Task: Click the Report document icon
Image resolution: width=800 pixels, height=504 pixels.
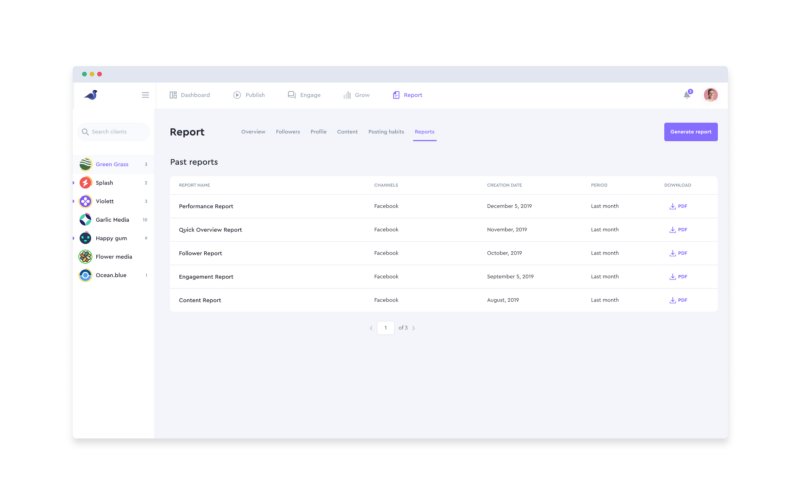Action: click(x=396, y=95)
